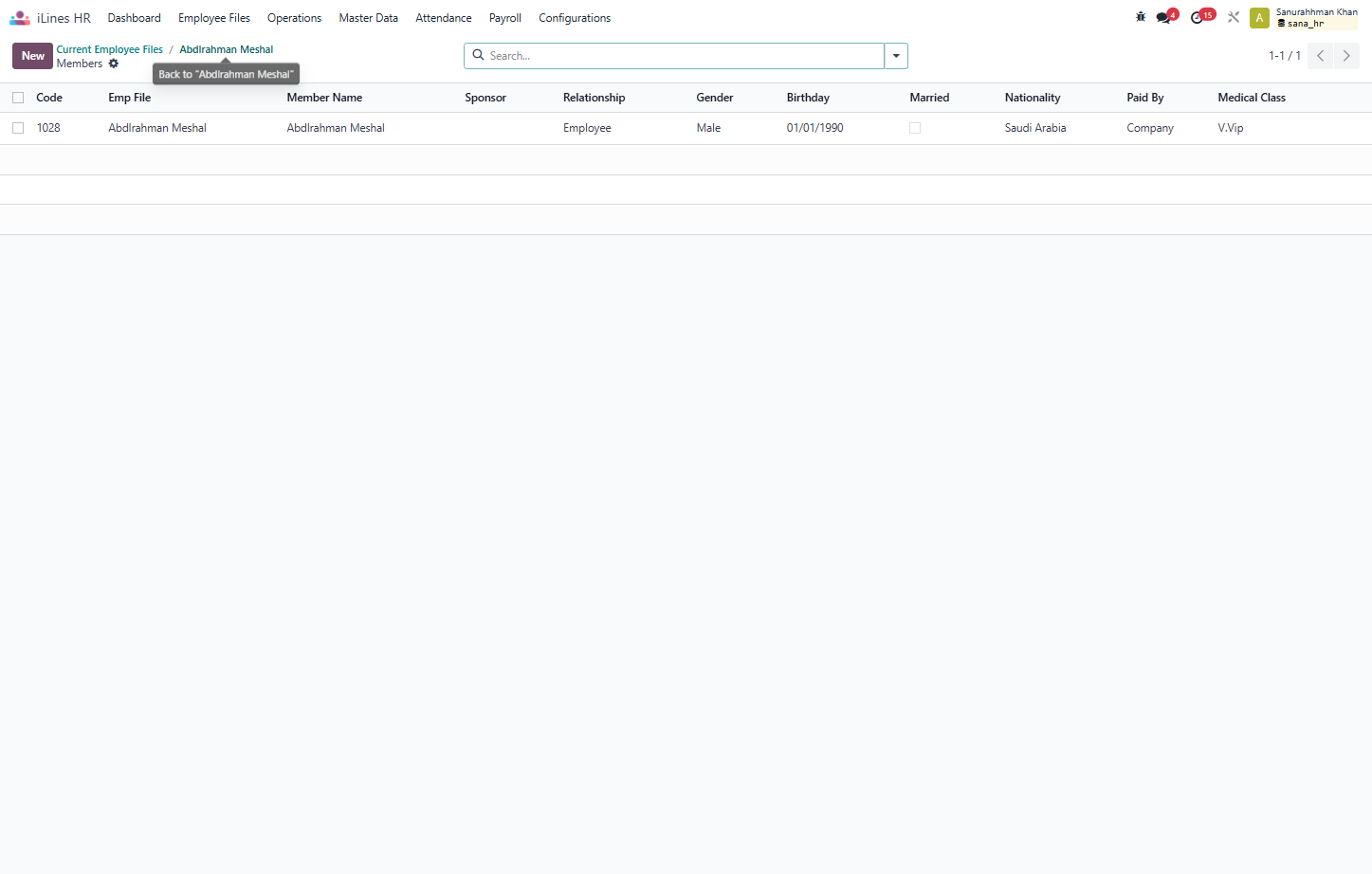Expand the search options dropdown arrow

[x=896, y=56]
